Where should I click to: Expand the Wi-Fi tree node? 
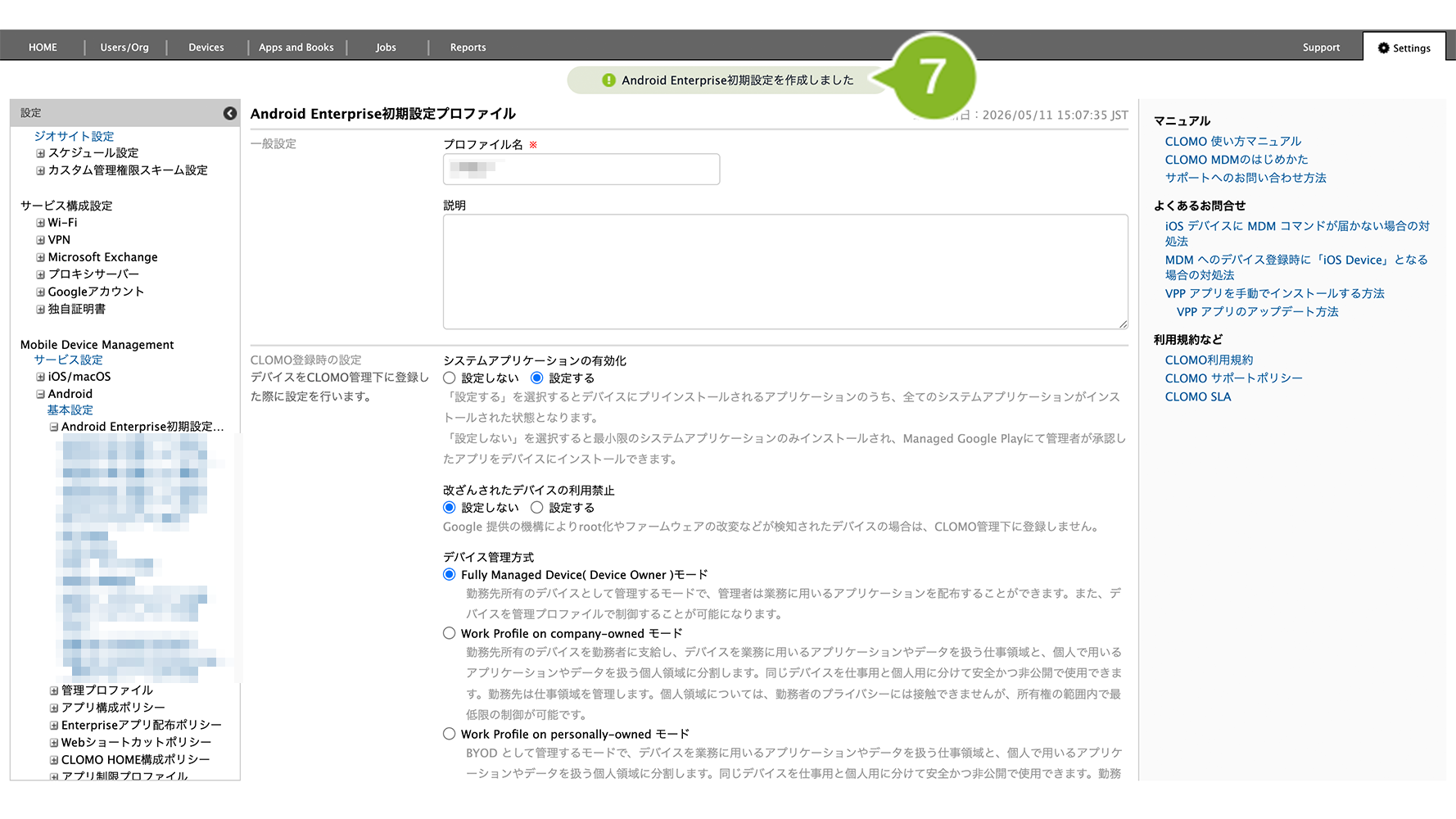tap(40, 223)
